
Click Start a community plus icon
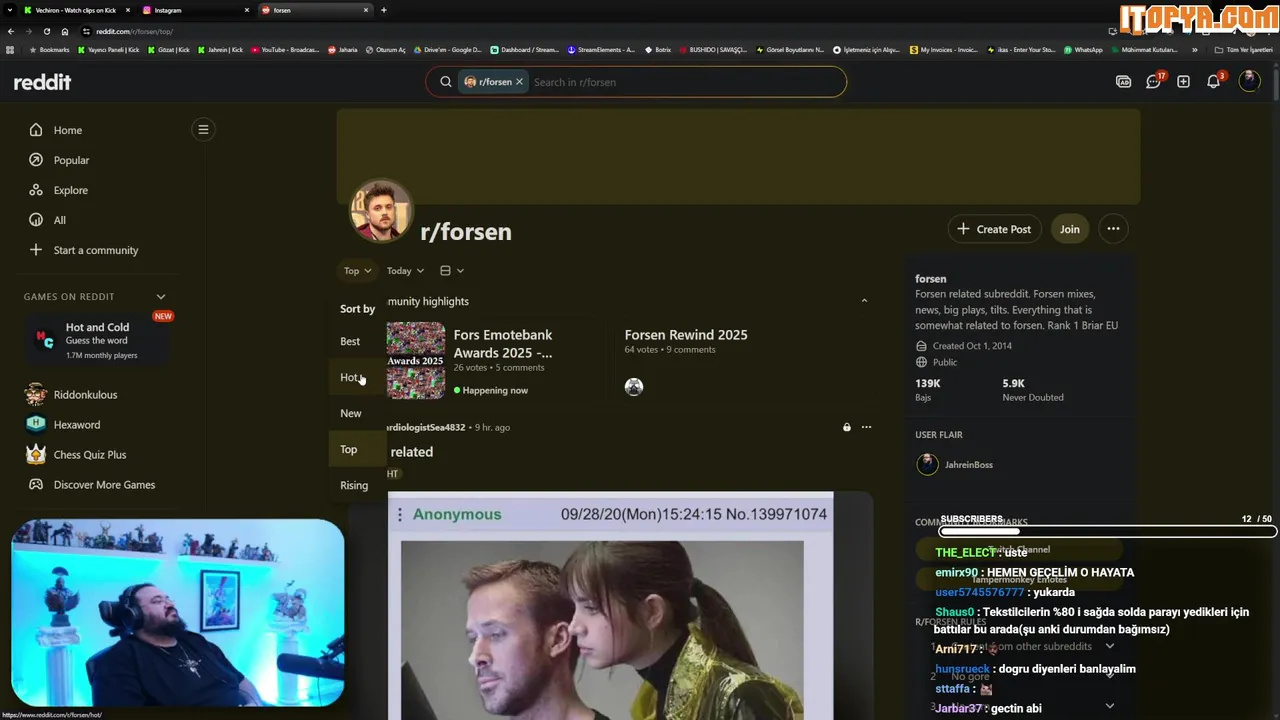click(x=36, y=250)
